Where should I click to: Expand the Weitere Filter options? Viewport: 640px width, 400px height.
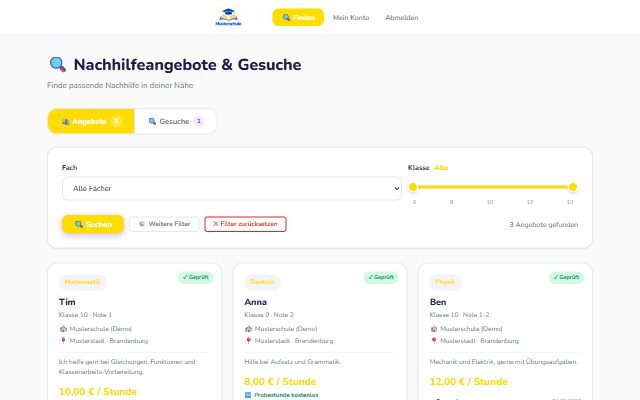(x=164, y=224)
